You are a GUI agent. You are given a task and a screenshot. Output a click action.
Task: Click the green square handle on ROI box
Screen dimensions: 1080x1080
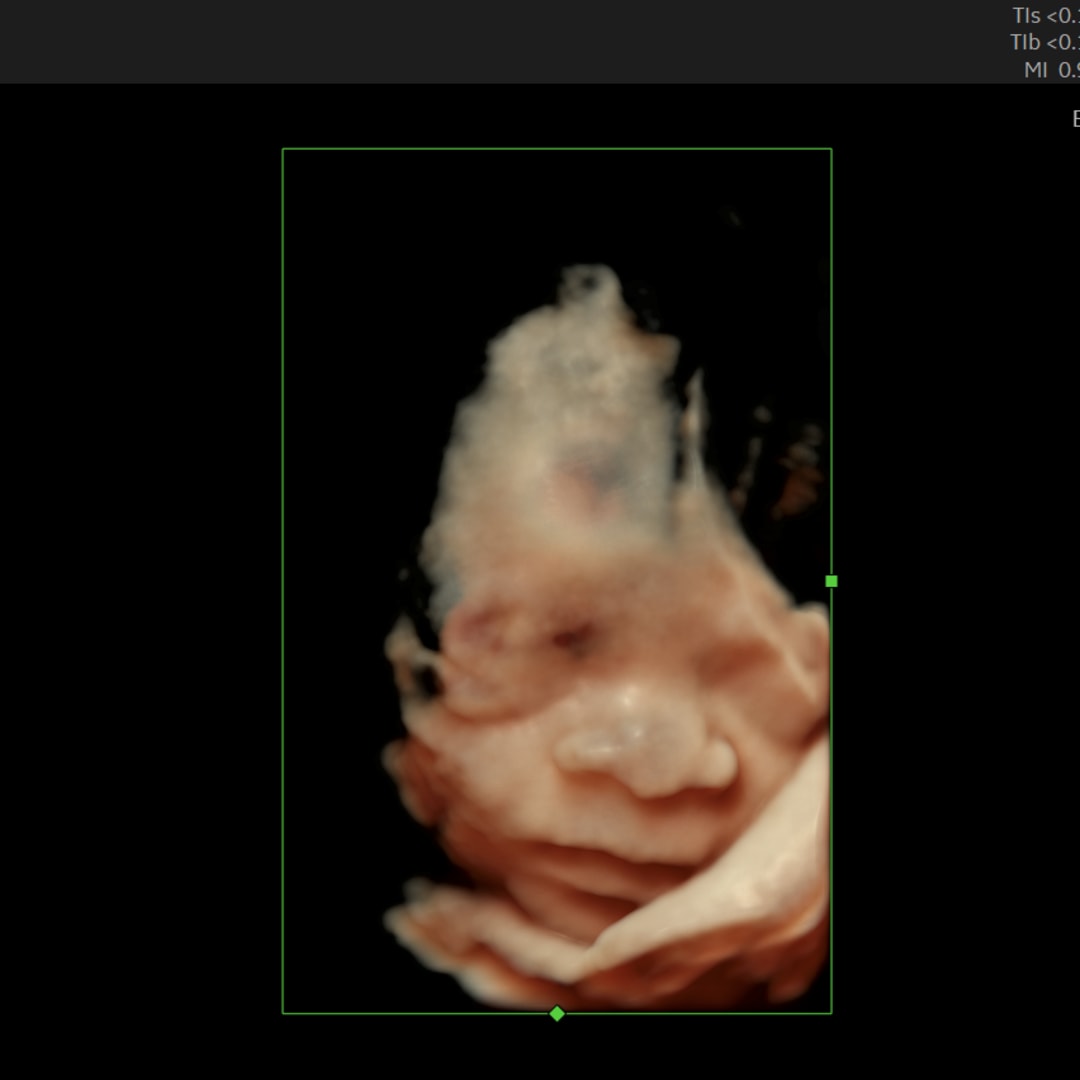click(831, 581)
